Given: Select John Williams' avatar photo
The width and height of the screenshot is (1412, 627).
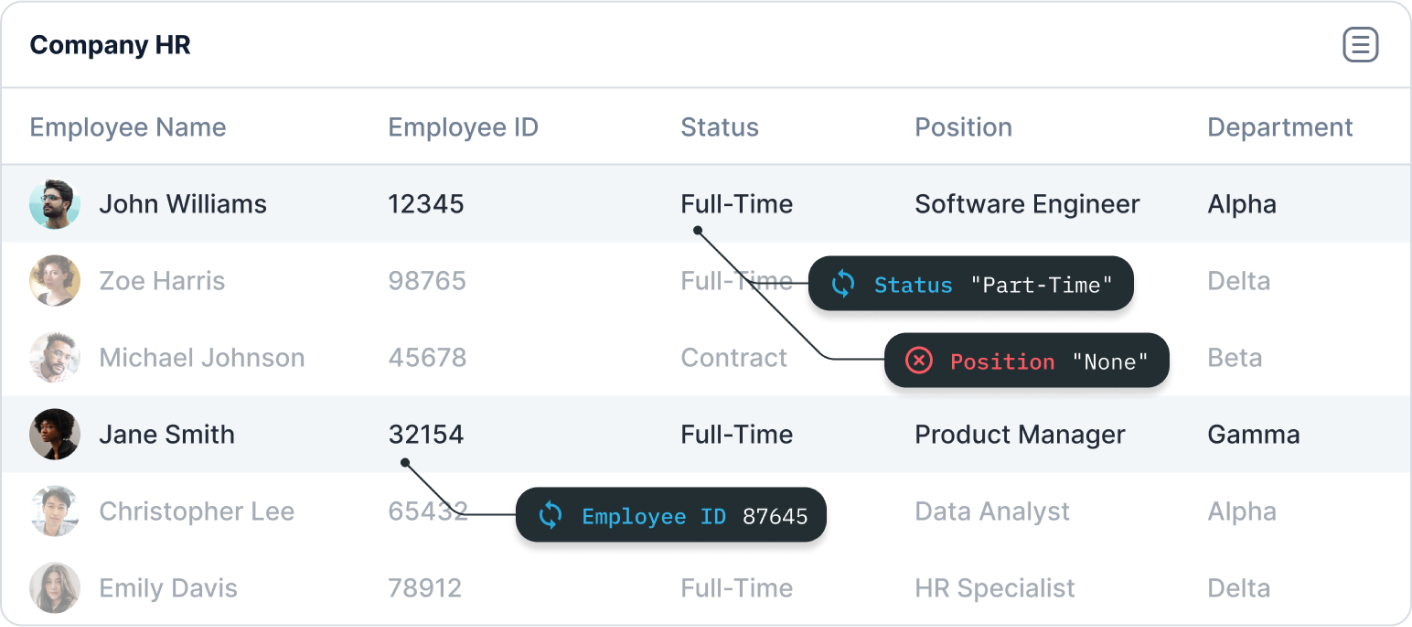Looking at the screenshot, I should pyautogui.click(x=54, y=204).
